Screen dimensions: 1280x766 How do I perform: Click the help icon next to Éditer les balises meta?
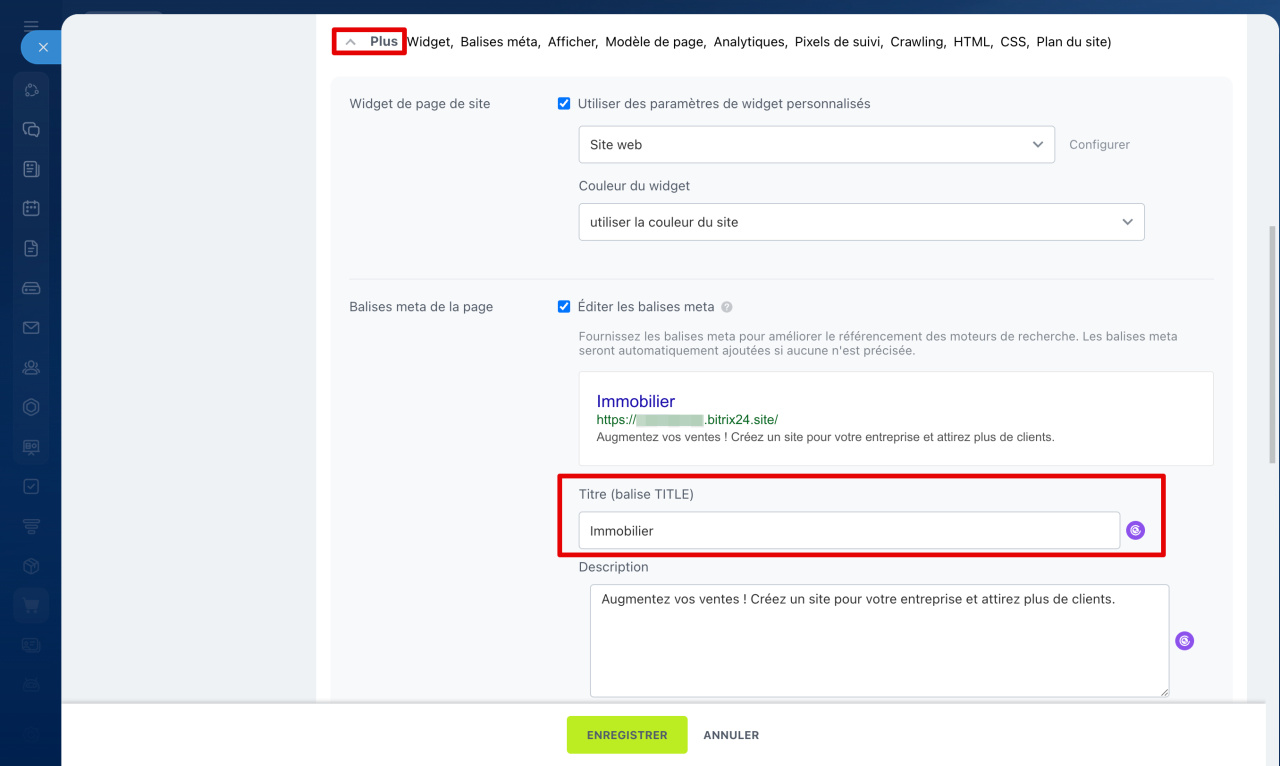(x=727, y=307)
